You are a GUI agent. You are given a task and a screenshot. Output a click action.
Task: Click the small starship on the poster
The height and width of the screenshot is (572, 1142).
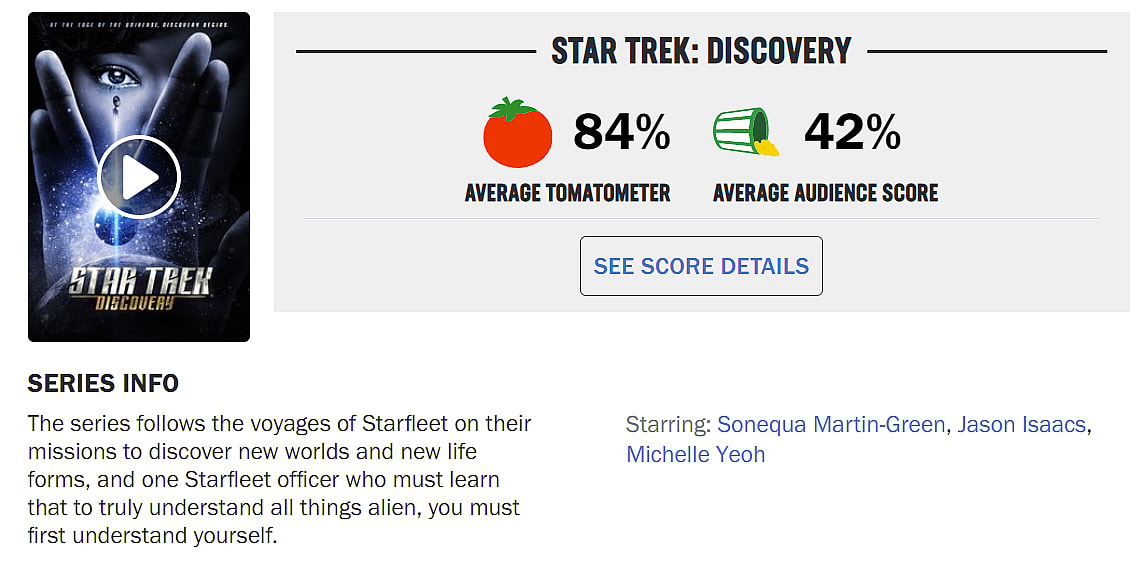pos(116,103)
